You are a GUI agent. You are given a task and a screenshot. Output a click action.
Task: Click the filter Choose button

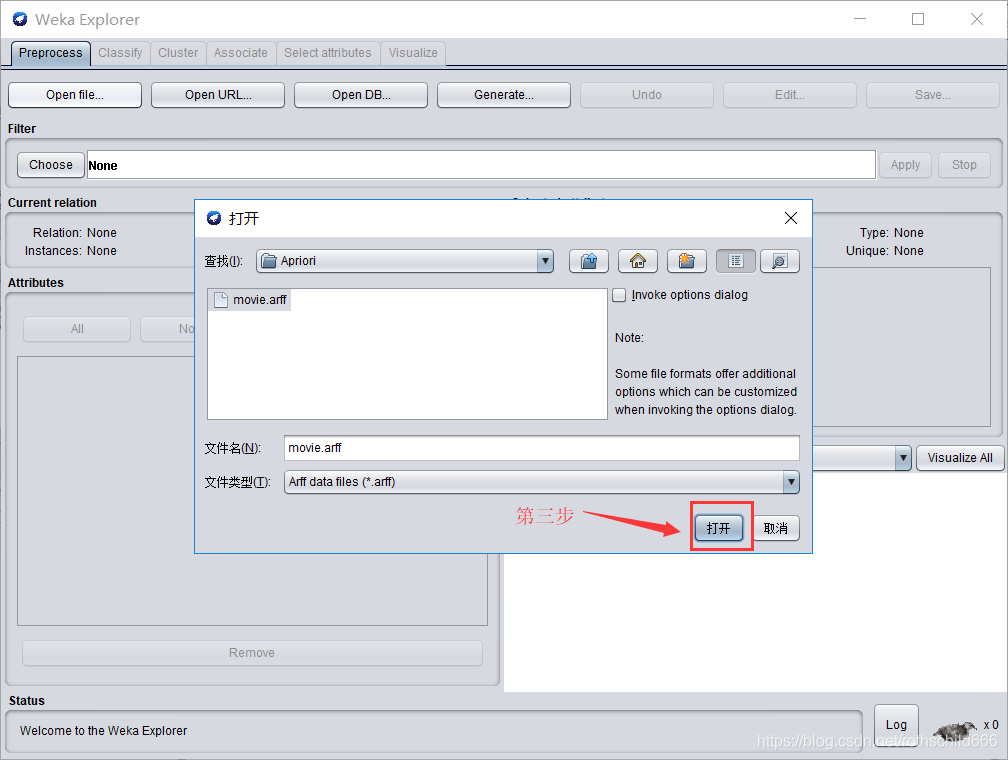pos(51,165)
